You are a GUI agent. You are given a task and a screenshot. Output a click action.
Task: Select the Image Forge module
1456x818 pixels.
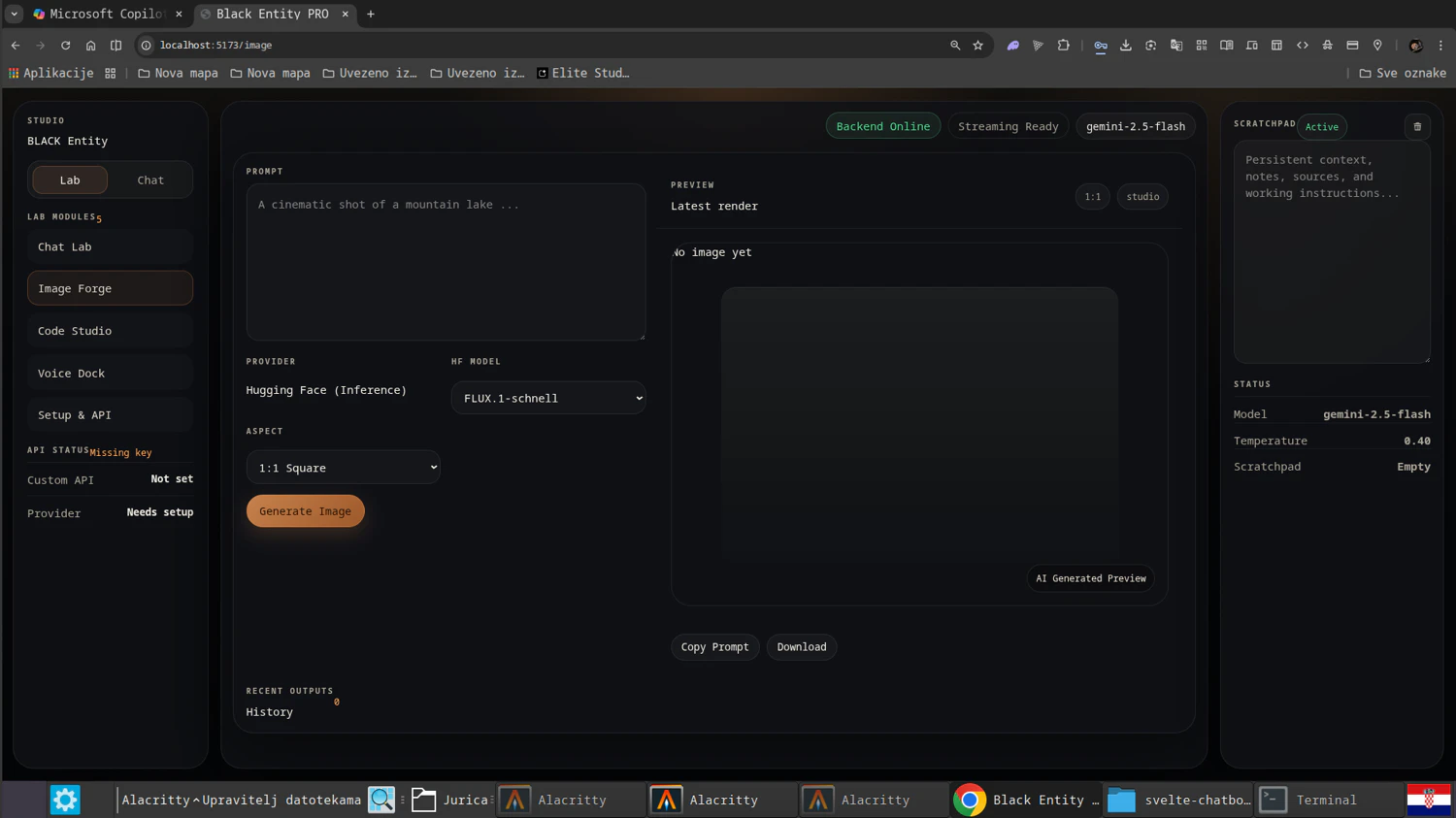pyautogui.click(x=111, y=288)
